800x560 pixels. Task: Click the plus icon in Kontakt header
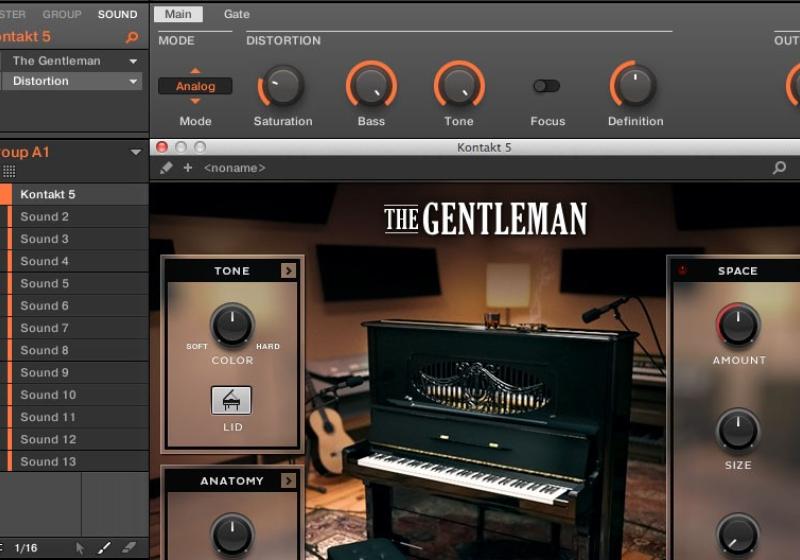coord(187,168)
